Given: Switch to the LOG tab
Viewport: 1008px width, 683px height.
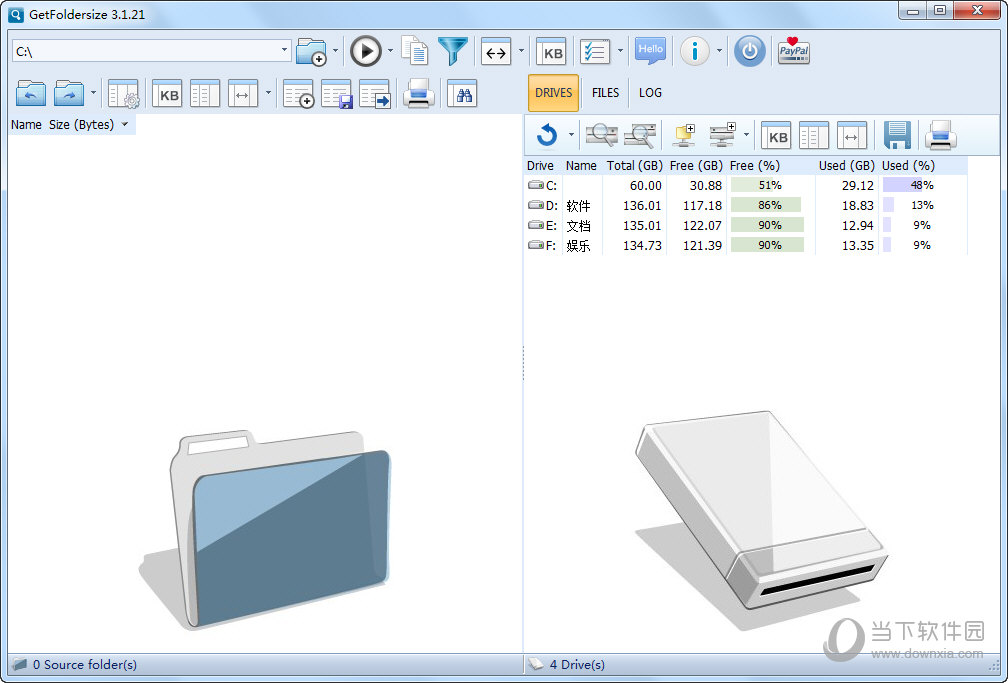Looking at the screenshot, I should [x=650, y=93].
